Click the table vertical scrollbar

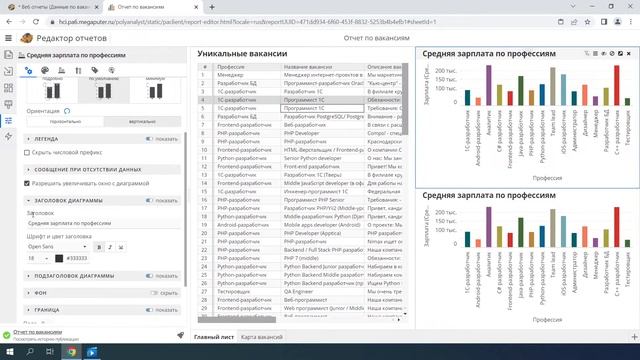[405, 99]
